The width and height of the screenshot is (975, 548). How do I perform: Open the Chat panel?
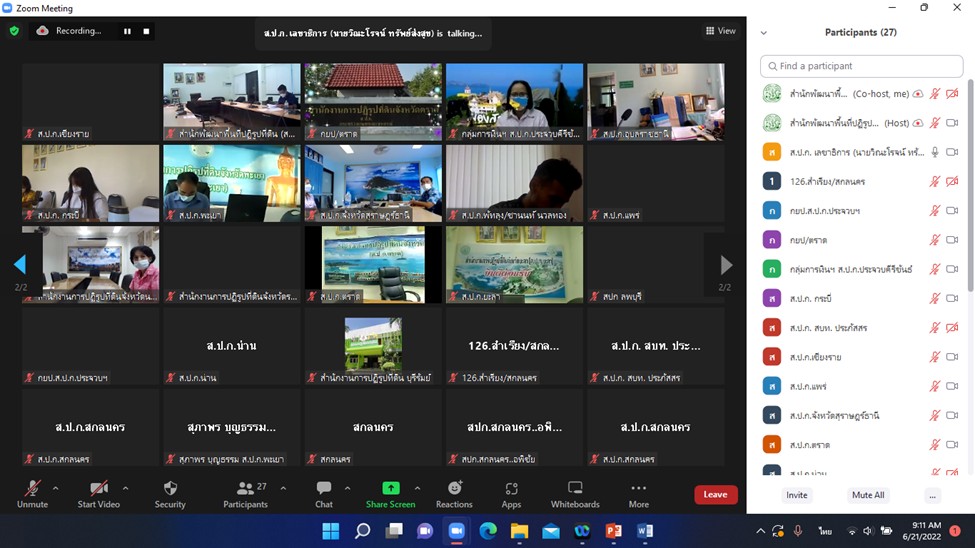[x=324, y=489]
